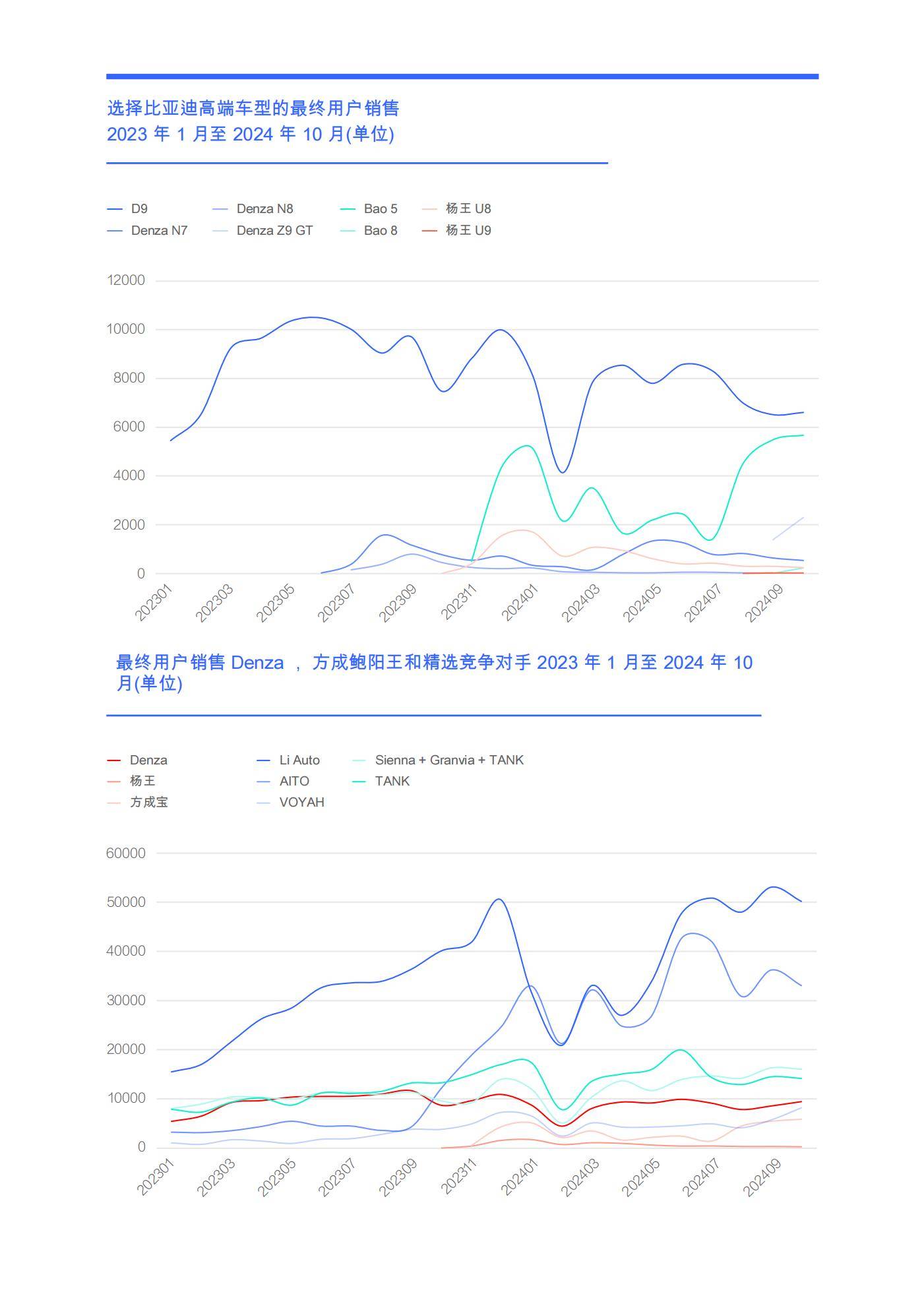Click the 10000 y-axis label in top chart
Image resolution: width=924 pixels, height=1298 pixels.
[x=126, y=329]
